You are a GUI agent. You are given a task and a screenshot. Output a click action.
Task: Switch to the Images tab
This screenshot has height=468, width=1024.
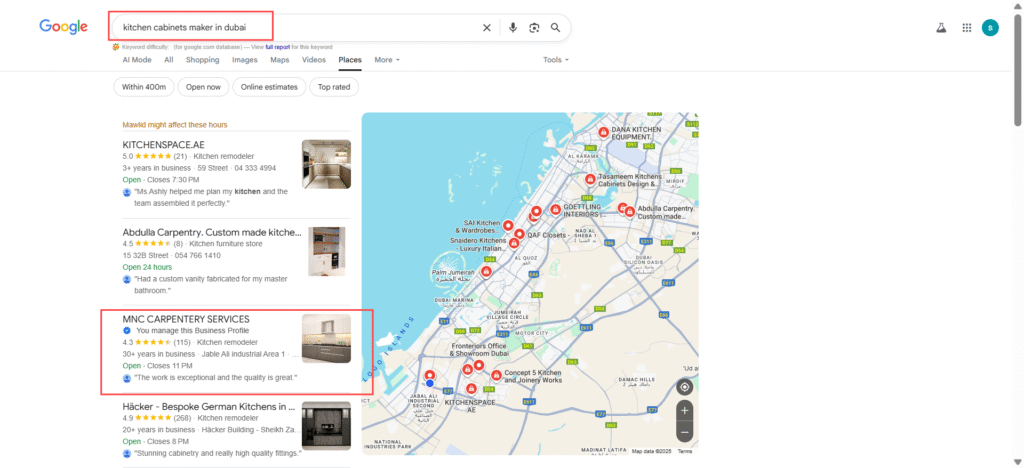(244, 60)
